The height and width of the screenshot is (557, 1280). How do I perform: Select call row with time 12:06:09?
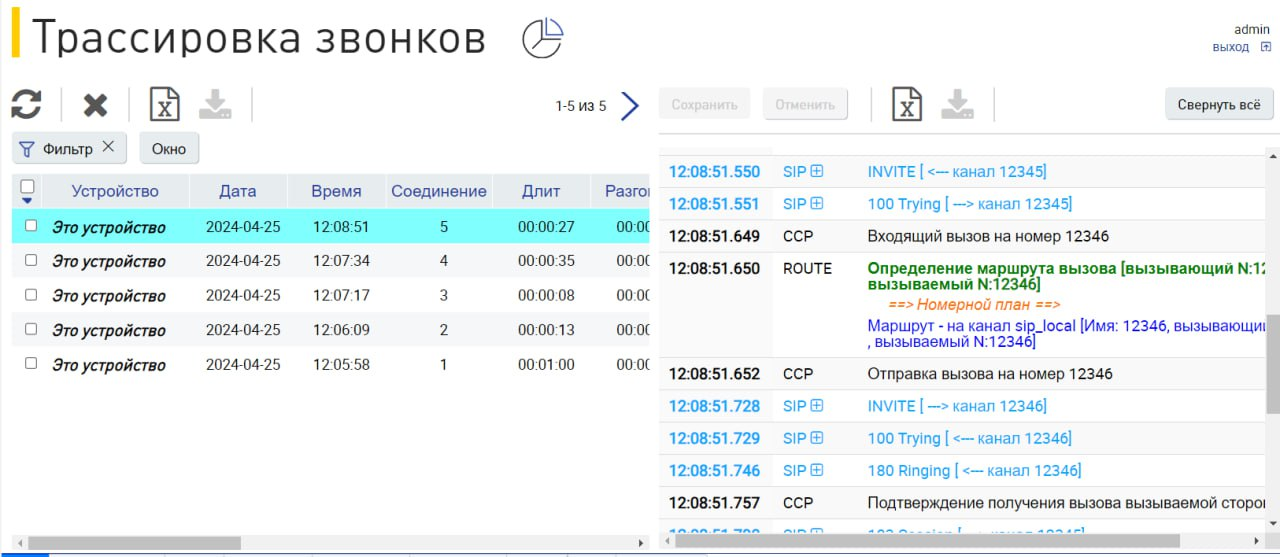tap(330, 330)
